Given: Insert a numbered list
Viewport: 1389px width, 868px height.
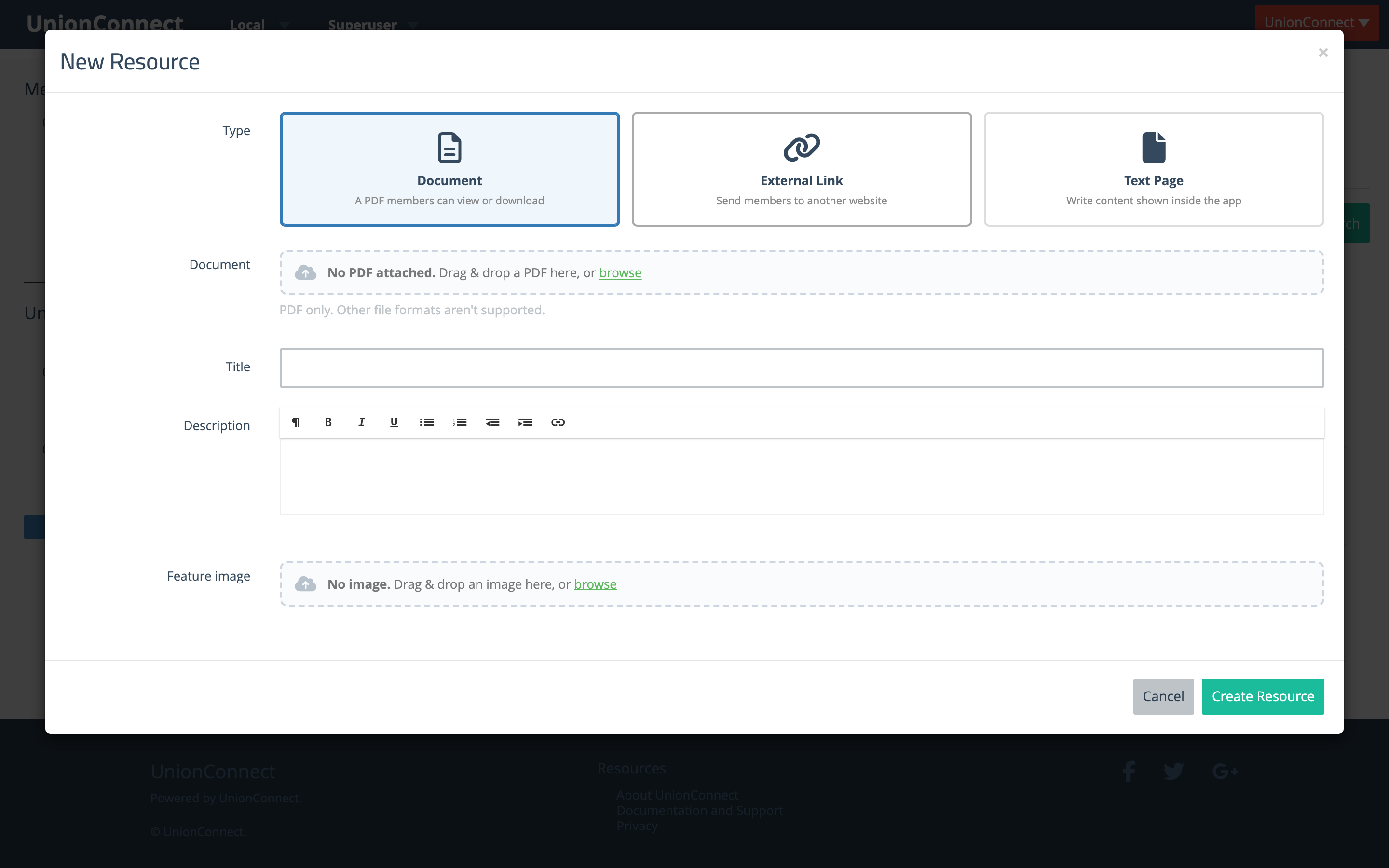Looking at the screenshot, I should 459,422.
